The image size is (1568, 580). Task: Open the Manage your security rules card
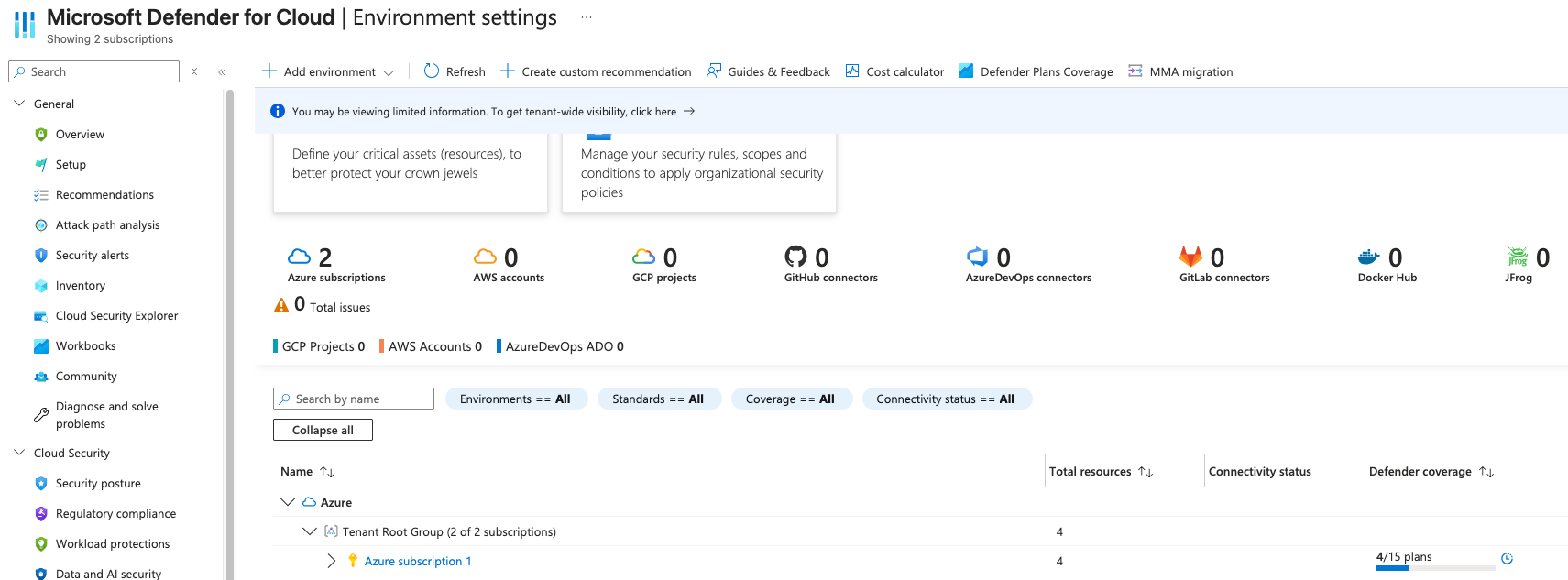tap(698, 172)
